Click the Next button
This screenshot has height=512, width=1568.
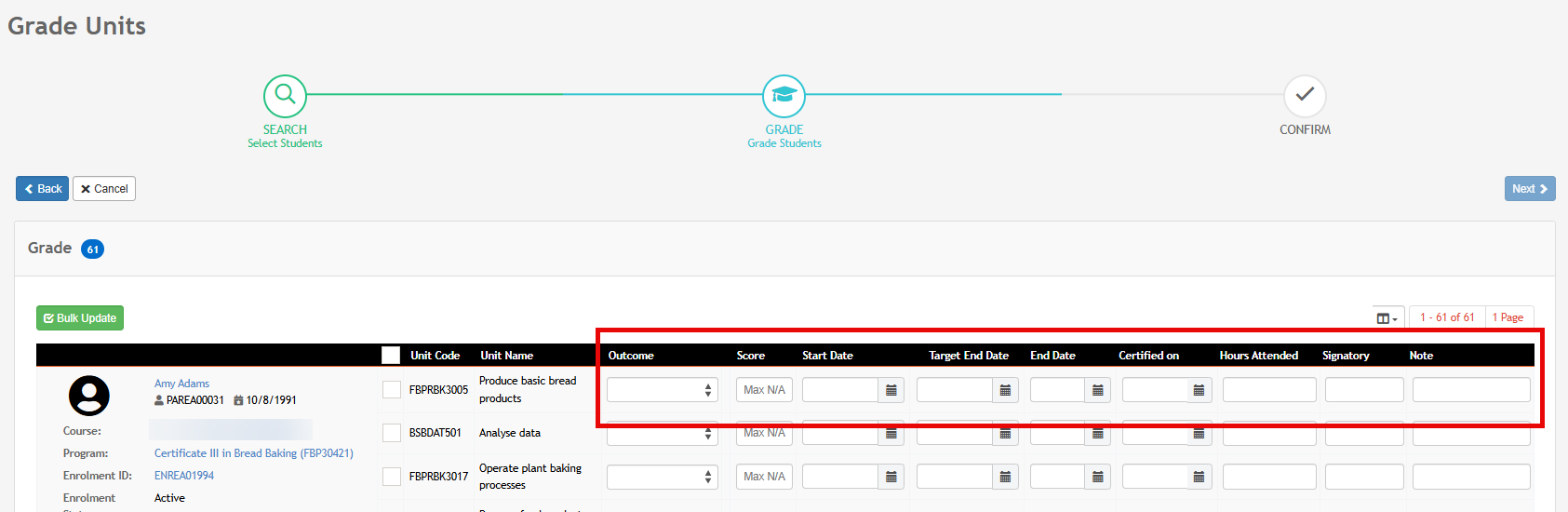click(1530, 189)
